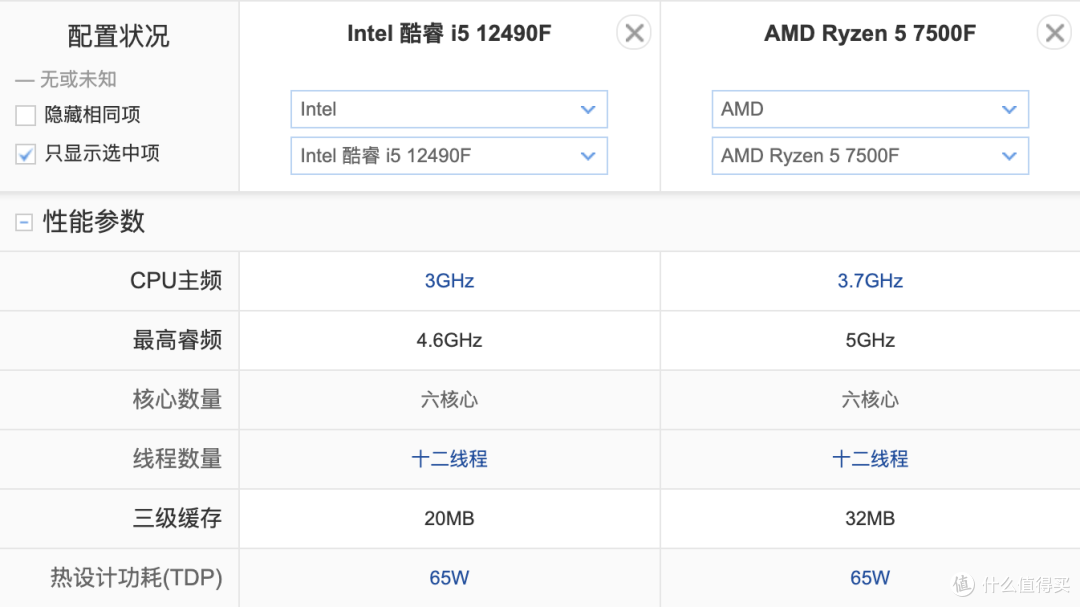1080x607 pixels.
Task: Open the AMD brand dropdown
Action: pos(870,109)
